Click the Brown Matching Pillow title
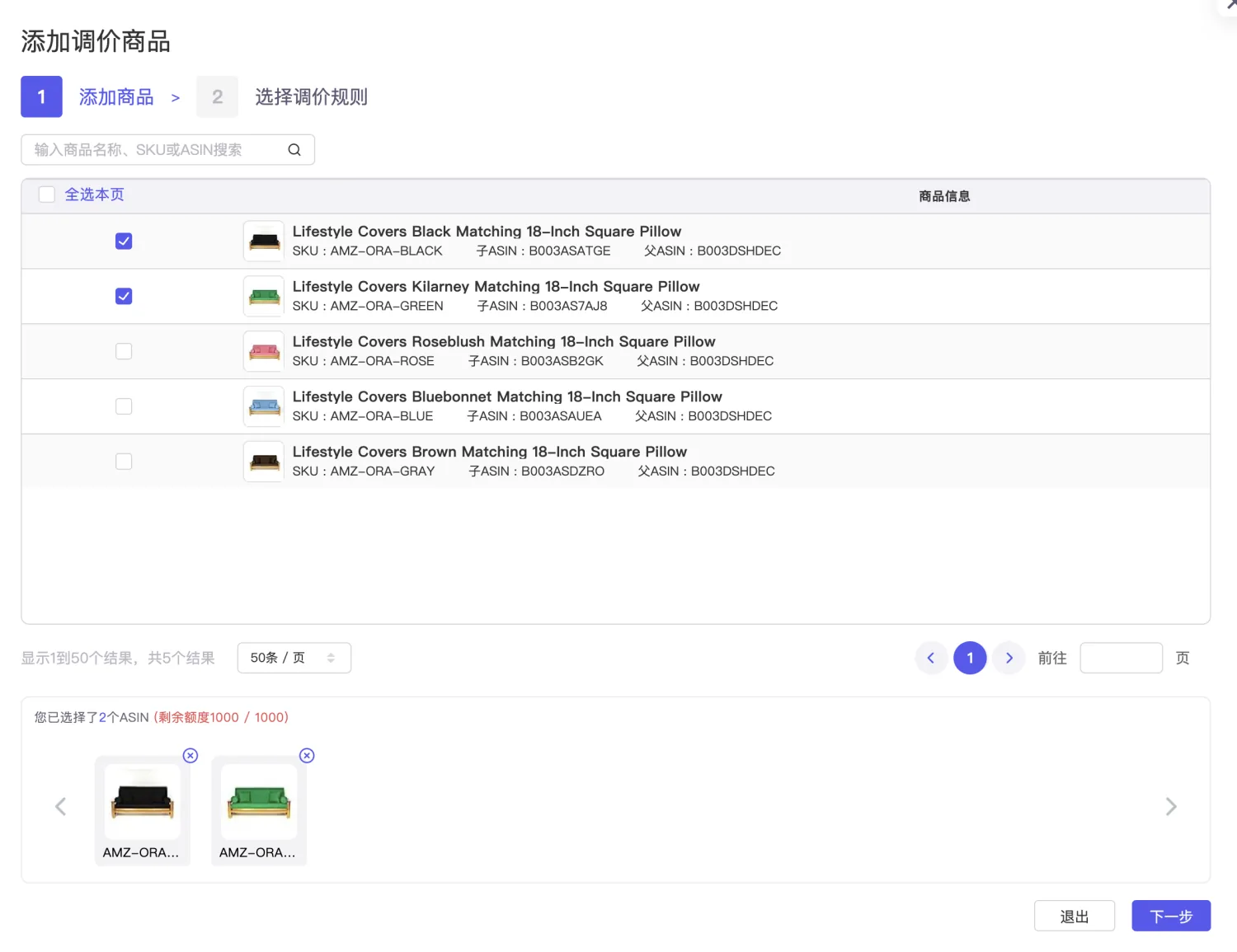Image resolution: width=1237 pixels, height=952 pixels. point(490,453)
